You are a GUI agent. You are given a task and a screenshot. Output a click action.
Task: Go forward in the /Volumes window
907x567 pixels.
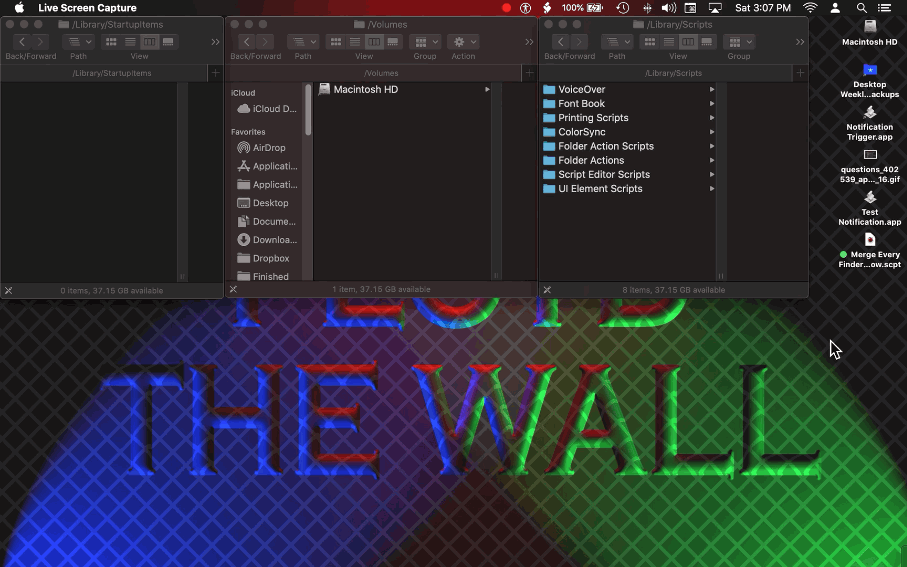265,42
